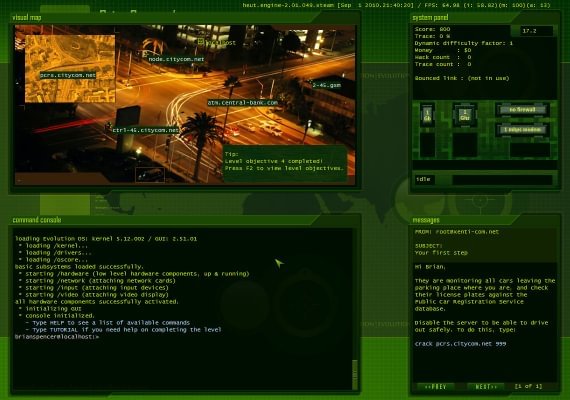This screenshot has height=400, width=570.
Task: Click the 'starting /network' console line
Action: tap(97, 281)
